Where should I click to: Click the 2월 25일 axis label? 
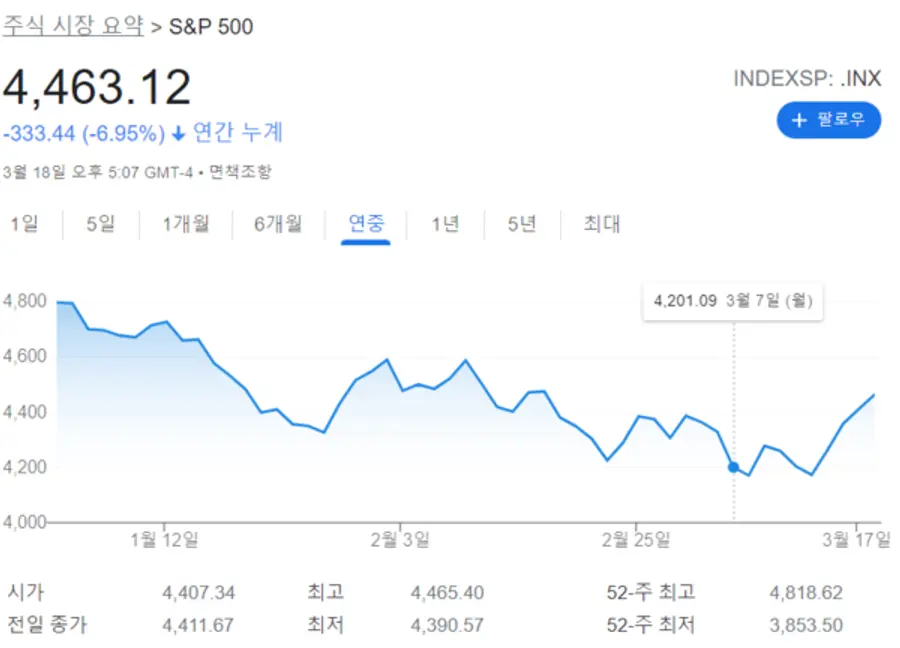(636, 540)
